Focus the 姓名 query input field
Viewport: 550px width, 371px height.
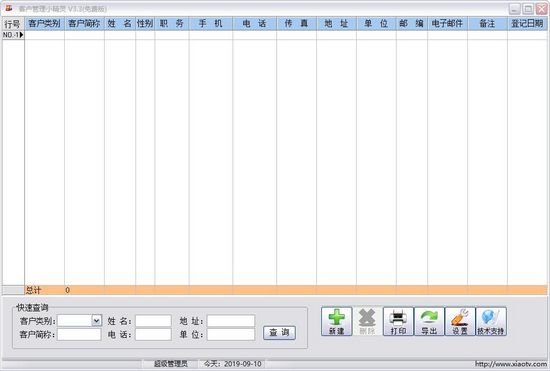coord(153,321)
